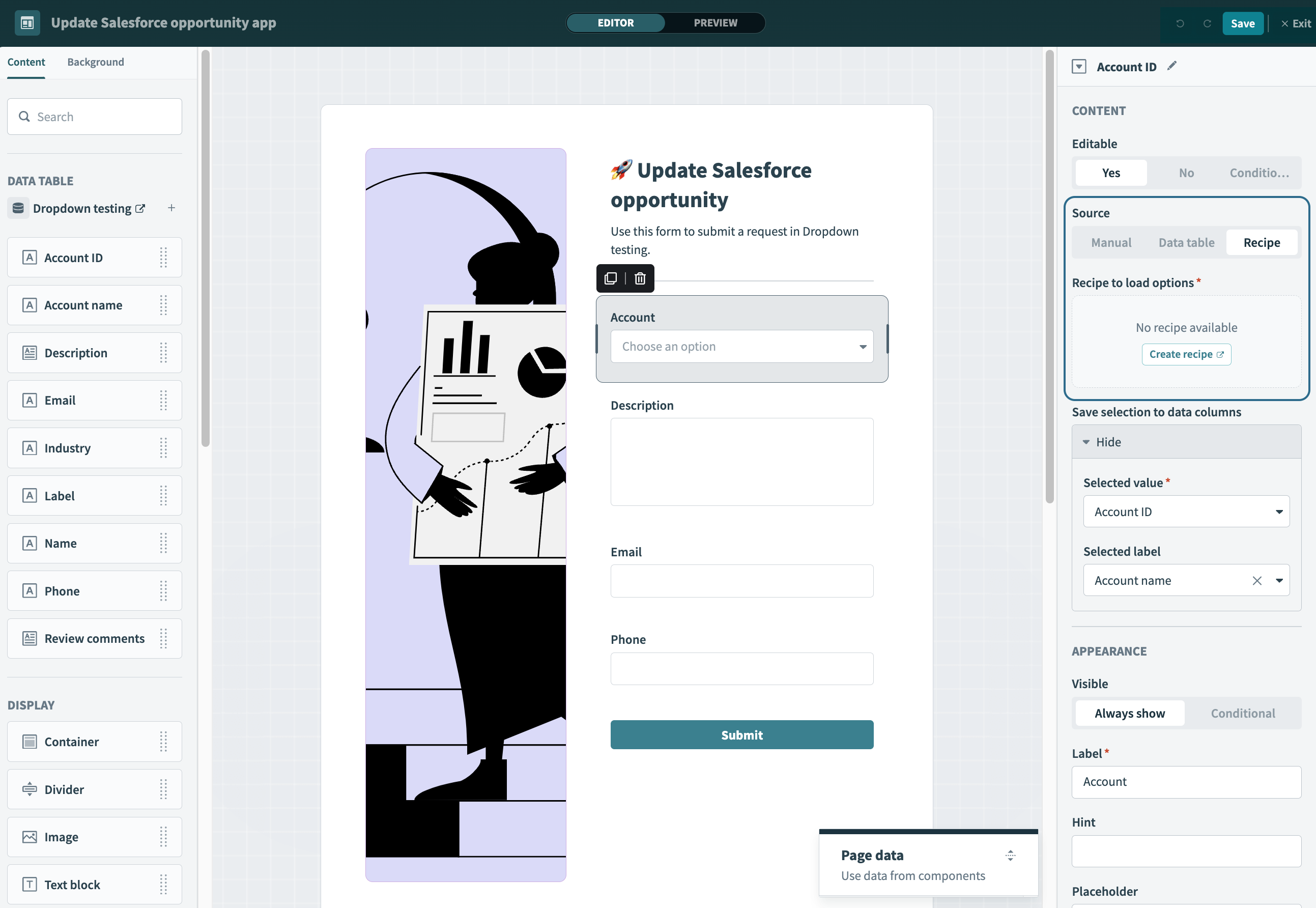Click the Update Salesforce opportunity app logo
The image size is (1316, 908).
tap(27, 22)
